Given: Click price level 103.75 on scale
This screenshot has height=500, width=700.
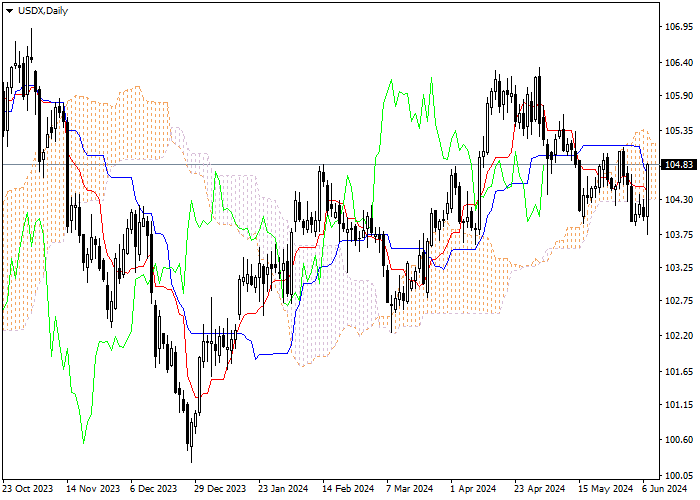Looking at the screenshot, I should click(x=679, y=234).
